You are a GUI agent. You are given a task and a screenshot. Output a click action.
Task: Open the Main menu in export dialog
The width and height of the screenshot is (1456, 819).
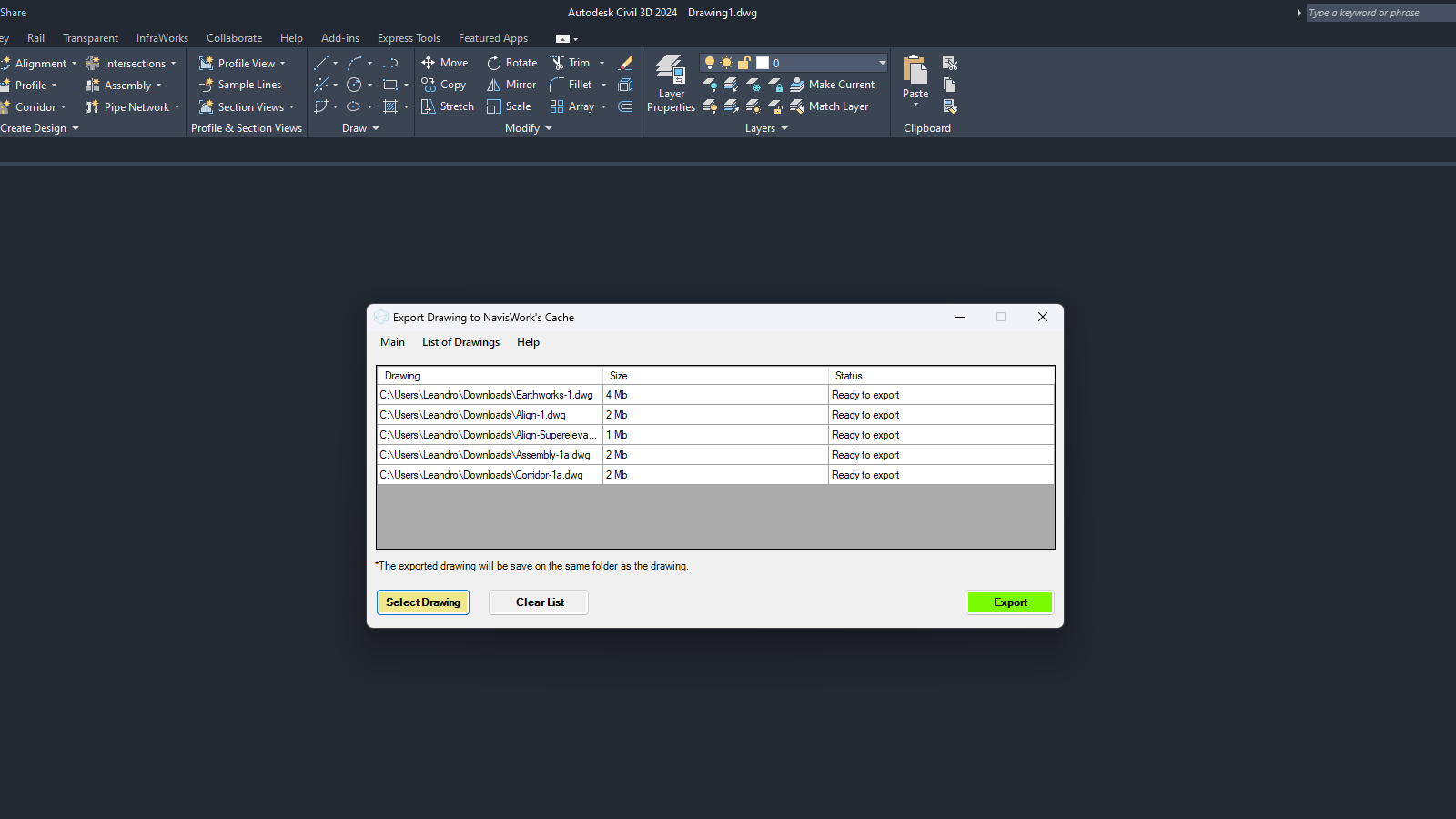point(392,342)
